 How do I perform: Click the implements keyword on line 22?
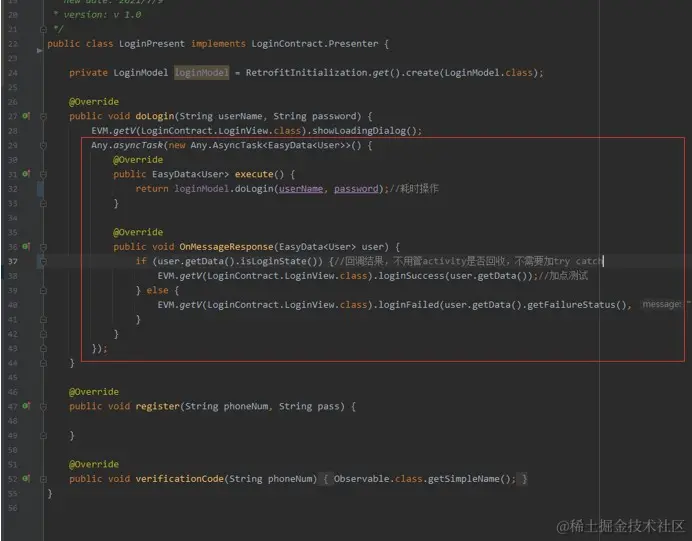218,44
